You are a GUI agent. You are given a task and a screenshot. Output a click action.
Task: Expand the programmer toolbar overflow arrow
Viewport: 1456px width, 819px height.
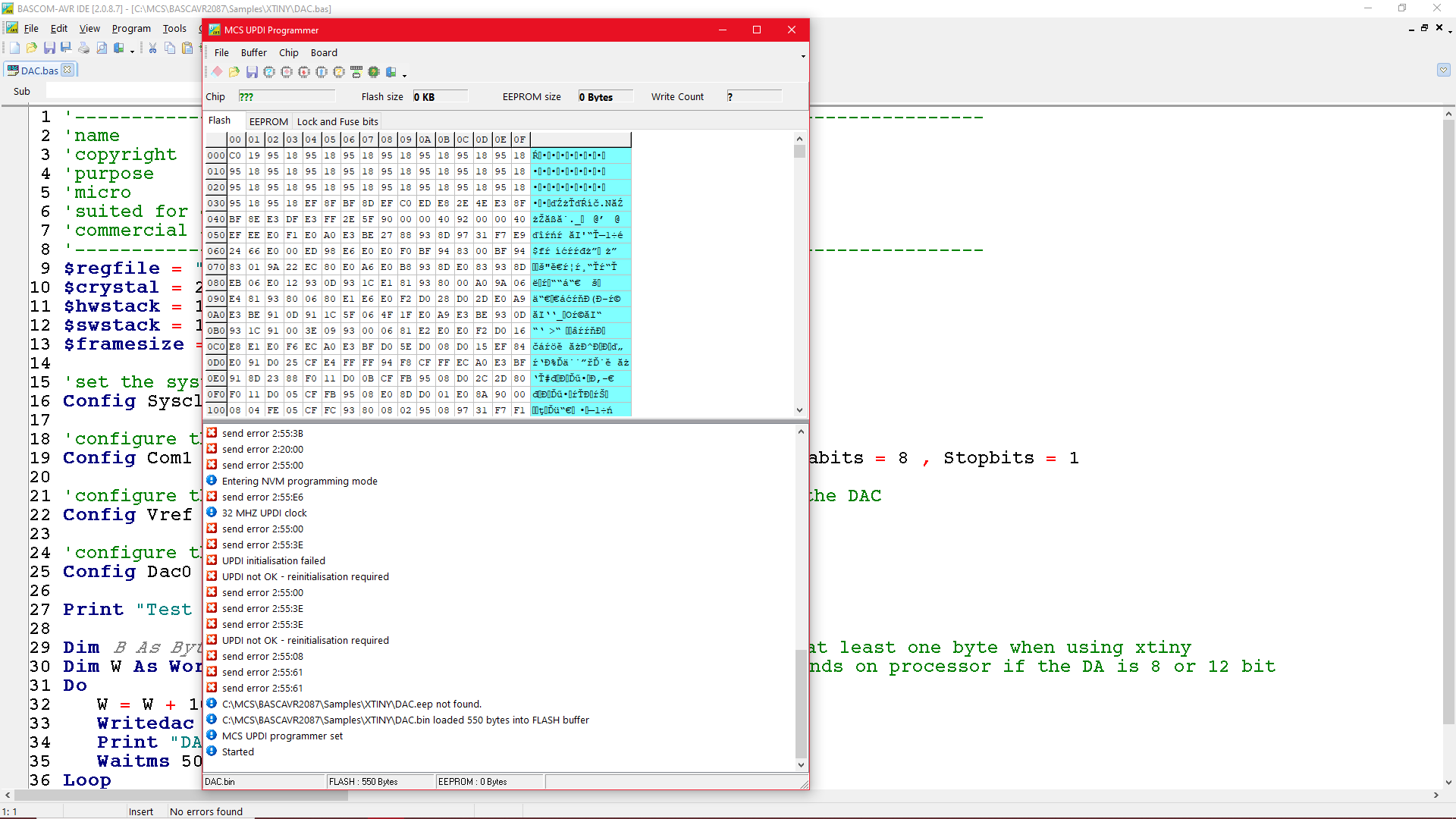[x=404, y=75]
